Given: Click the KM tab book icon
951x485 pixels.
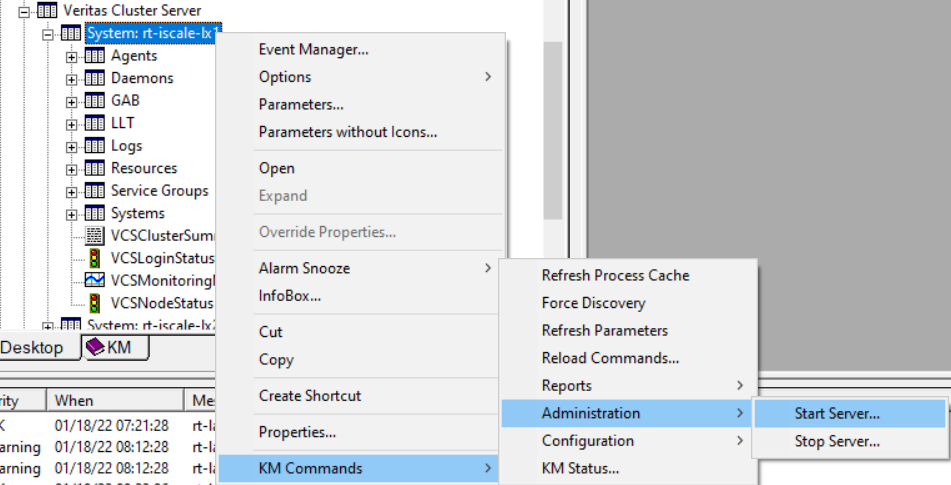Looking at the screenshot, I should click(x=94, y=347).
